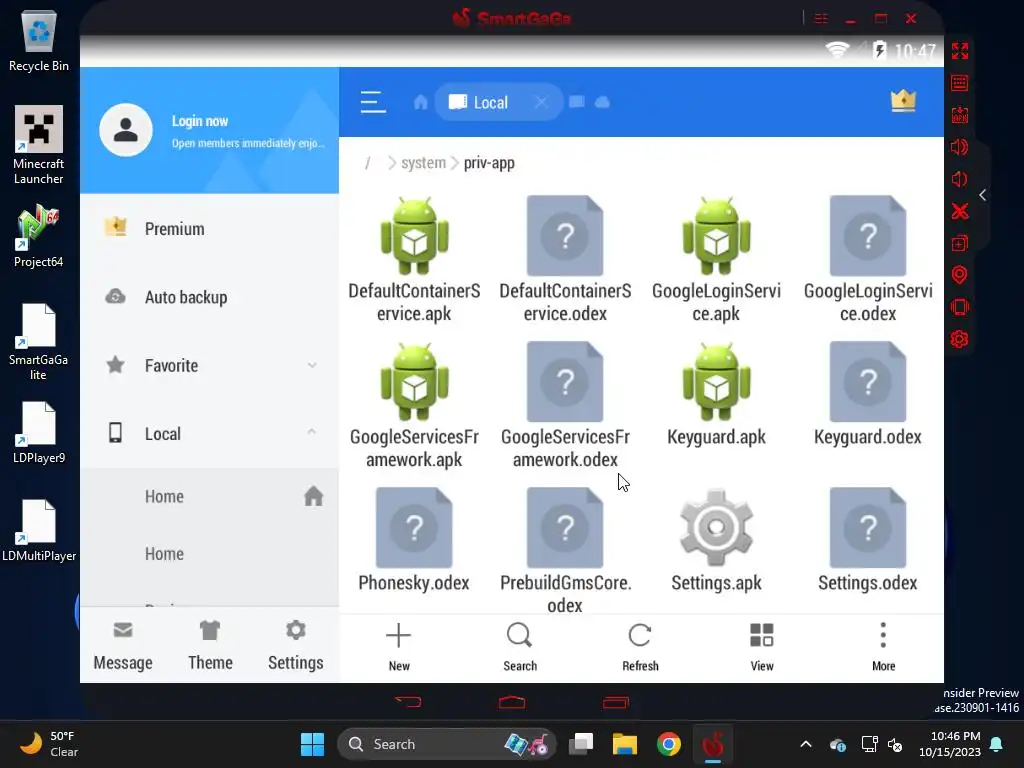
Task: Increase volume in SmartGaGa side toolbar
Action: tap(959, 147)
